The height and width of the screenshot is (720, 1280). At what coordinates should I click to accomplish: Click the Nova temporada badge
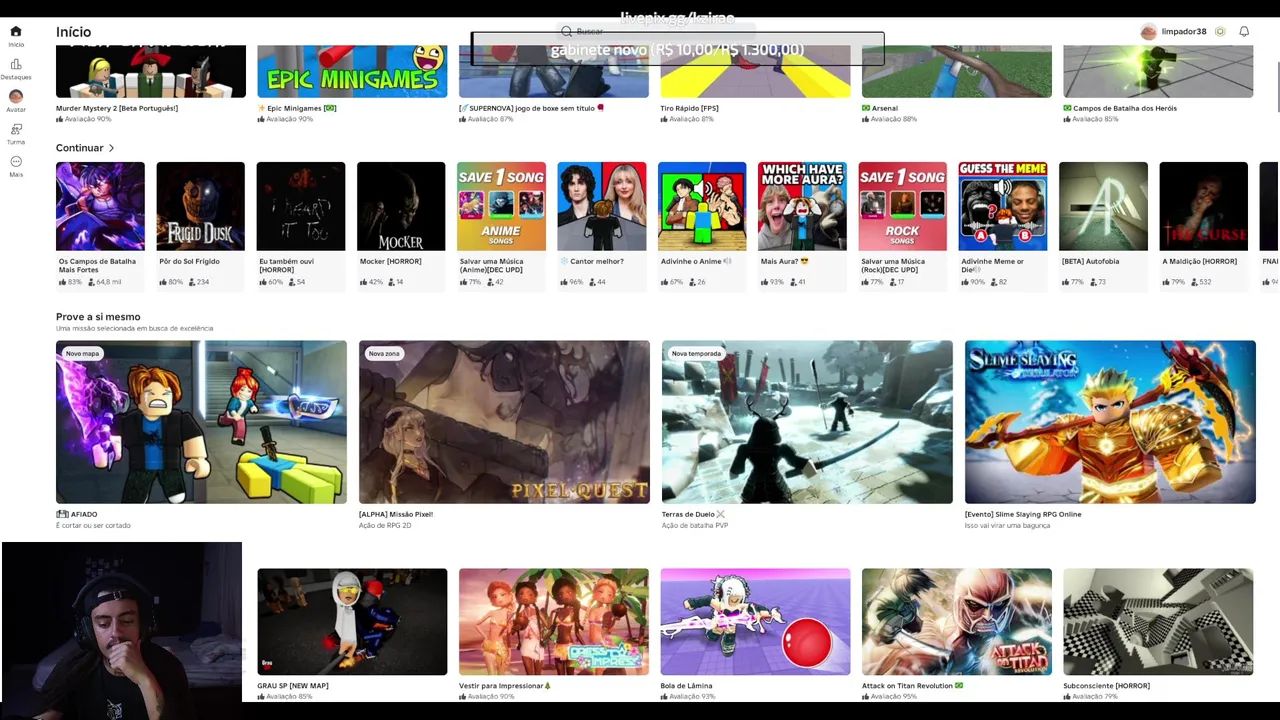coord(696,353)
